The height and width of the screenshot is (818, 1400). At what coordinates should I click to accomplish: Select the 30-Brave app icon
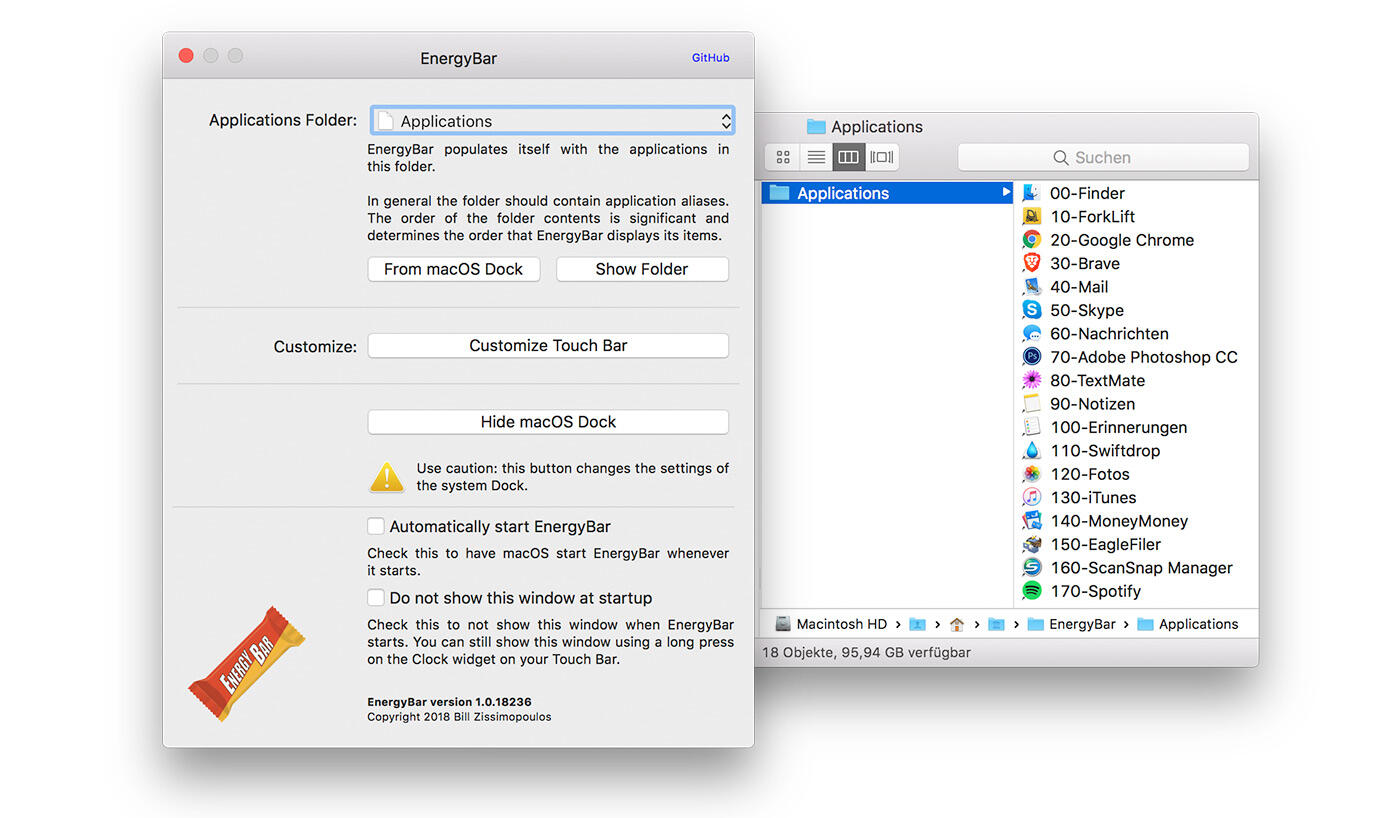[1032, 263]
